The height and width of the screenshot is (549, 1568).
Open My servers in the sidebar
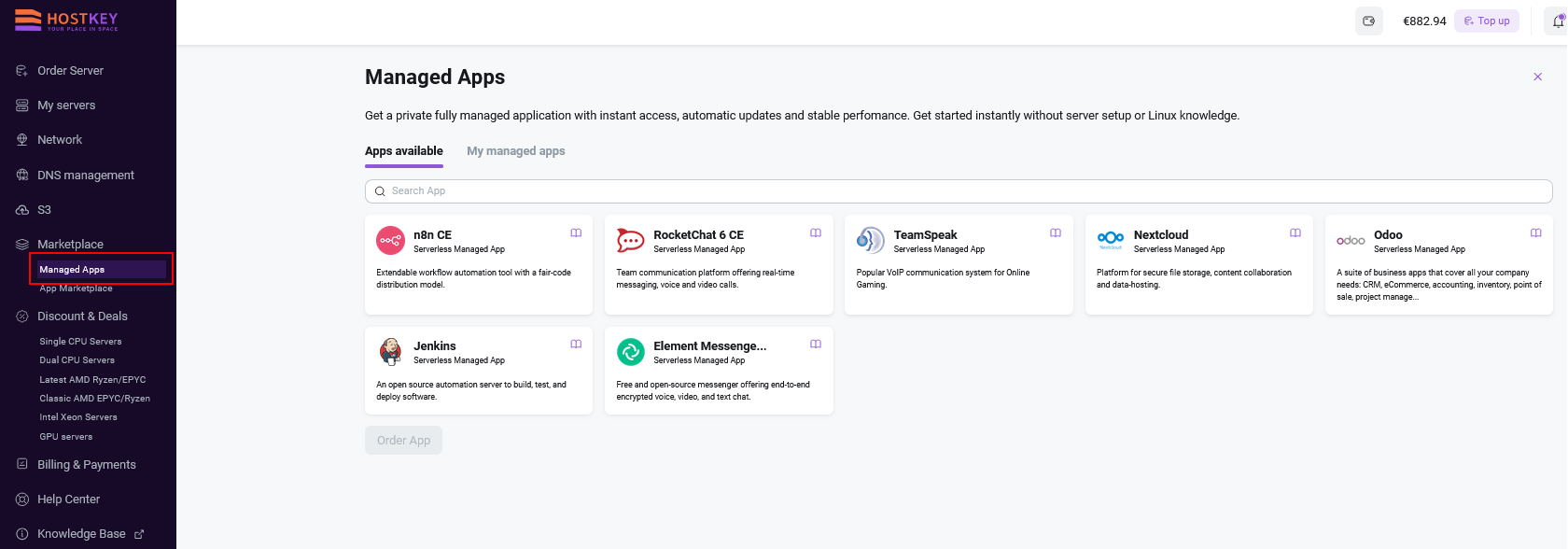coord(66,106)
